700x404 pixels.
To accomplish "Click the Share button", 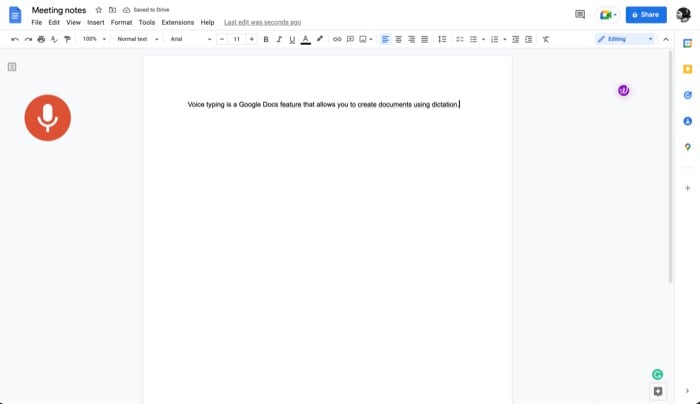I will 646,15.
